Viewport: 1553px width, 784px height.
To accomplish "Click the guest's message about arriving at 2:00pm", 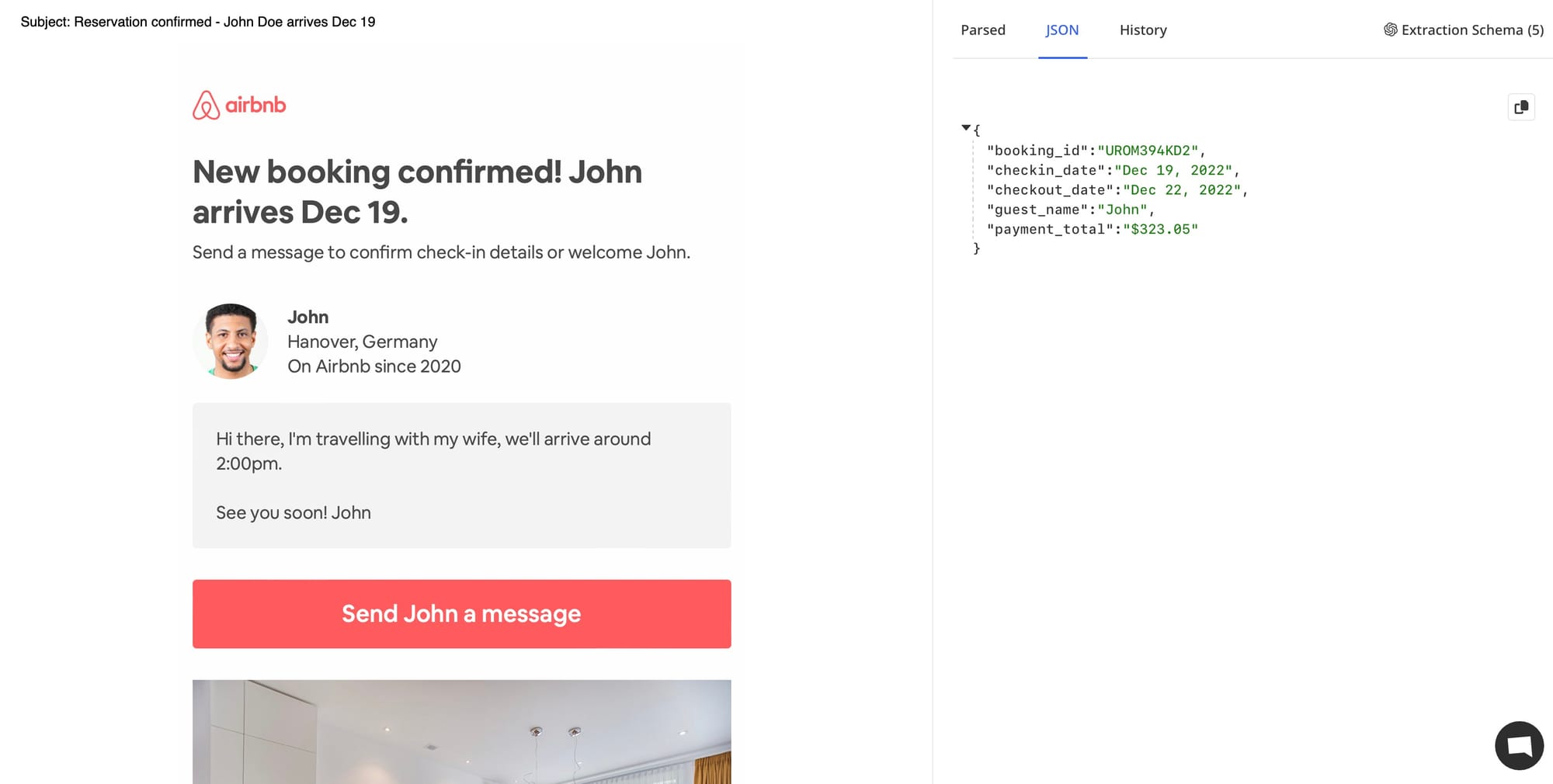I will (x=433, y=451).
